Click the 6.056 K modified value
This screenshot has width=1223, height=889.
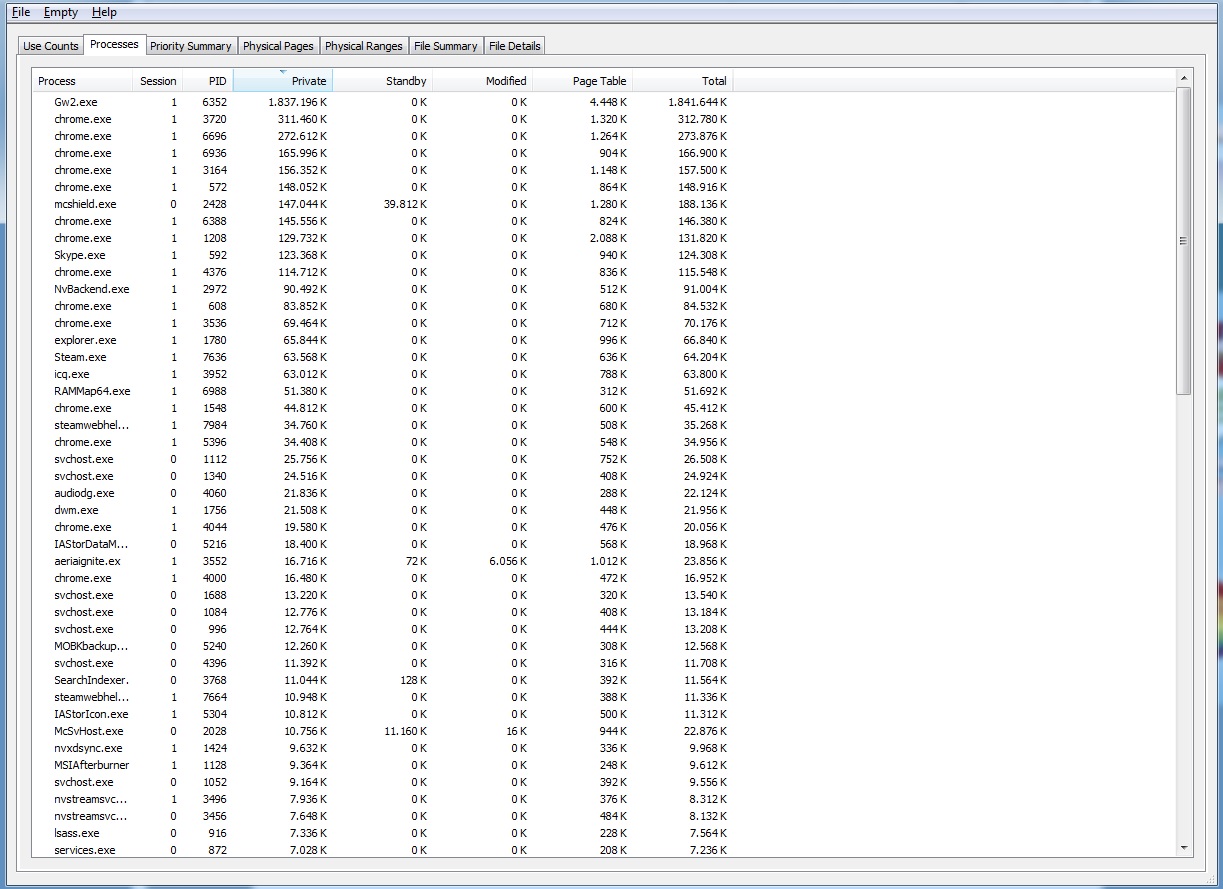508,561
